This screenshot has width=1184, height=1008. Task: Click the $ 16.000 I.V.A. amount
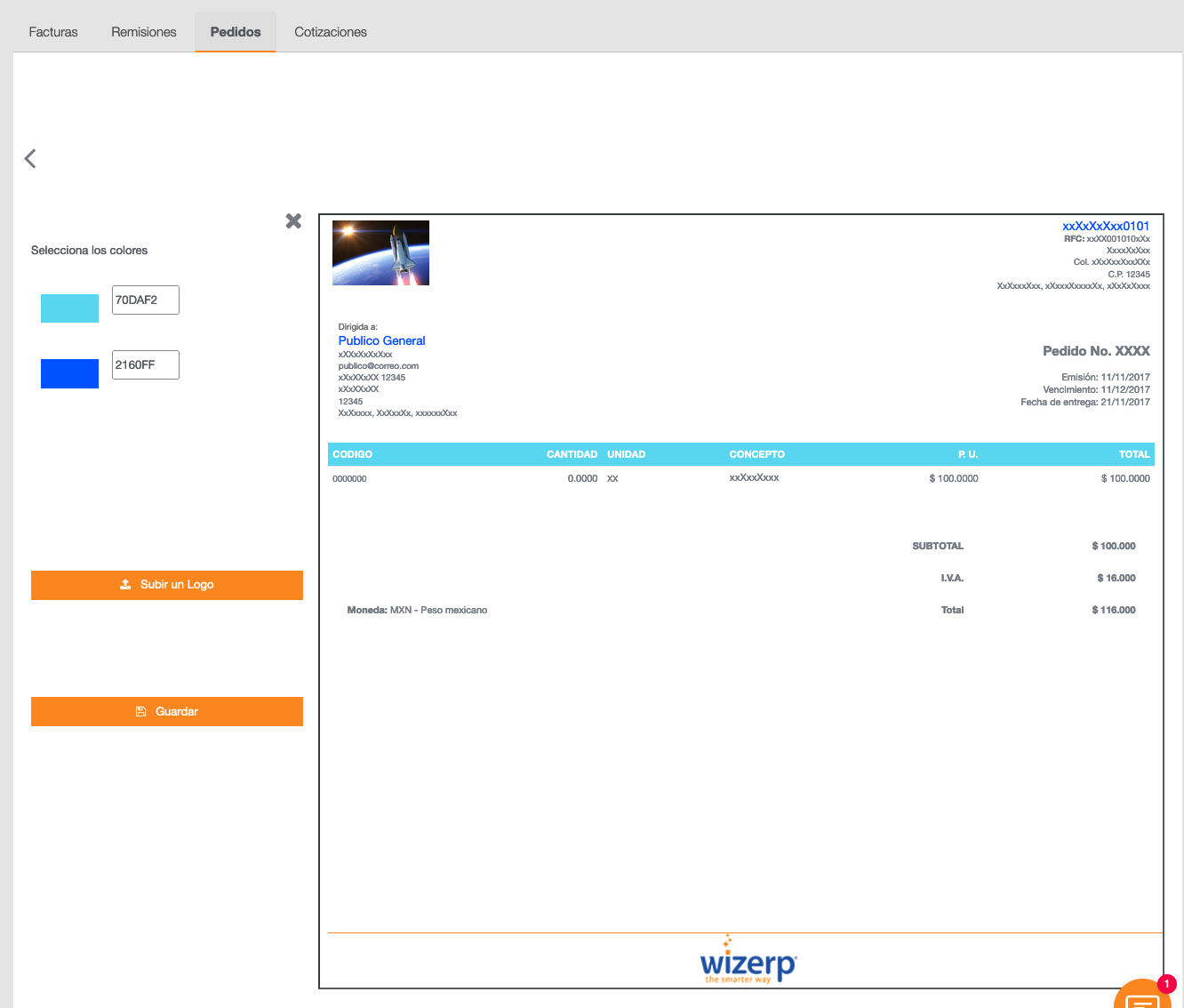(1116, 578)
